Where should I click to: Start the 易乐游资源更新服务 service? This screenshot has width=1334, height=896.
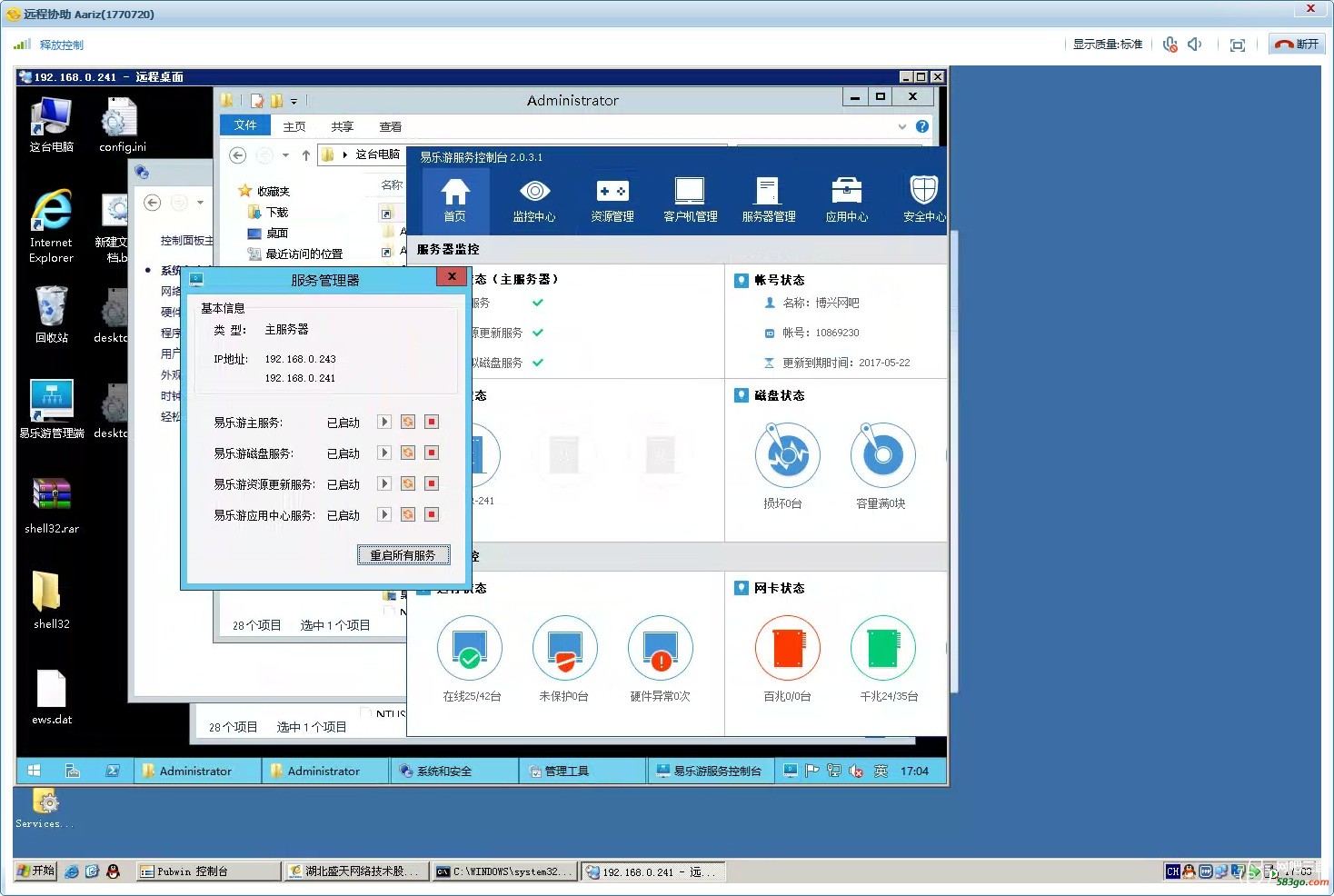[384, 483]
